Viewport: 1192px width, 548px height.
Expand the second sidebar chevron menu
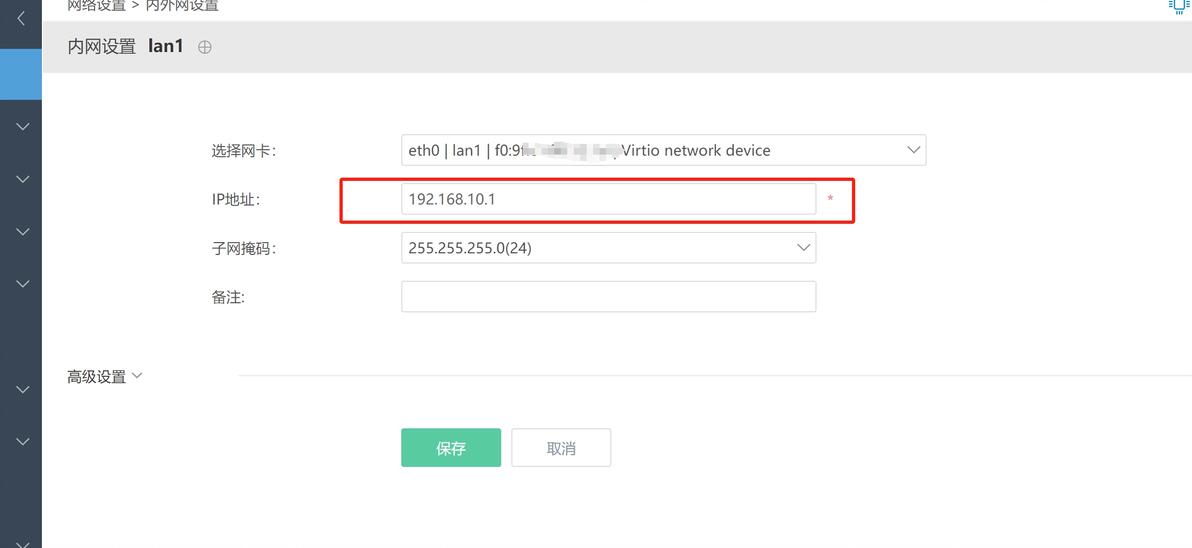tap(23, 179)
